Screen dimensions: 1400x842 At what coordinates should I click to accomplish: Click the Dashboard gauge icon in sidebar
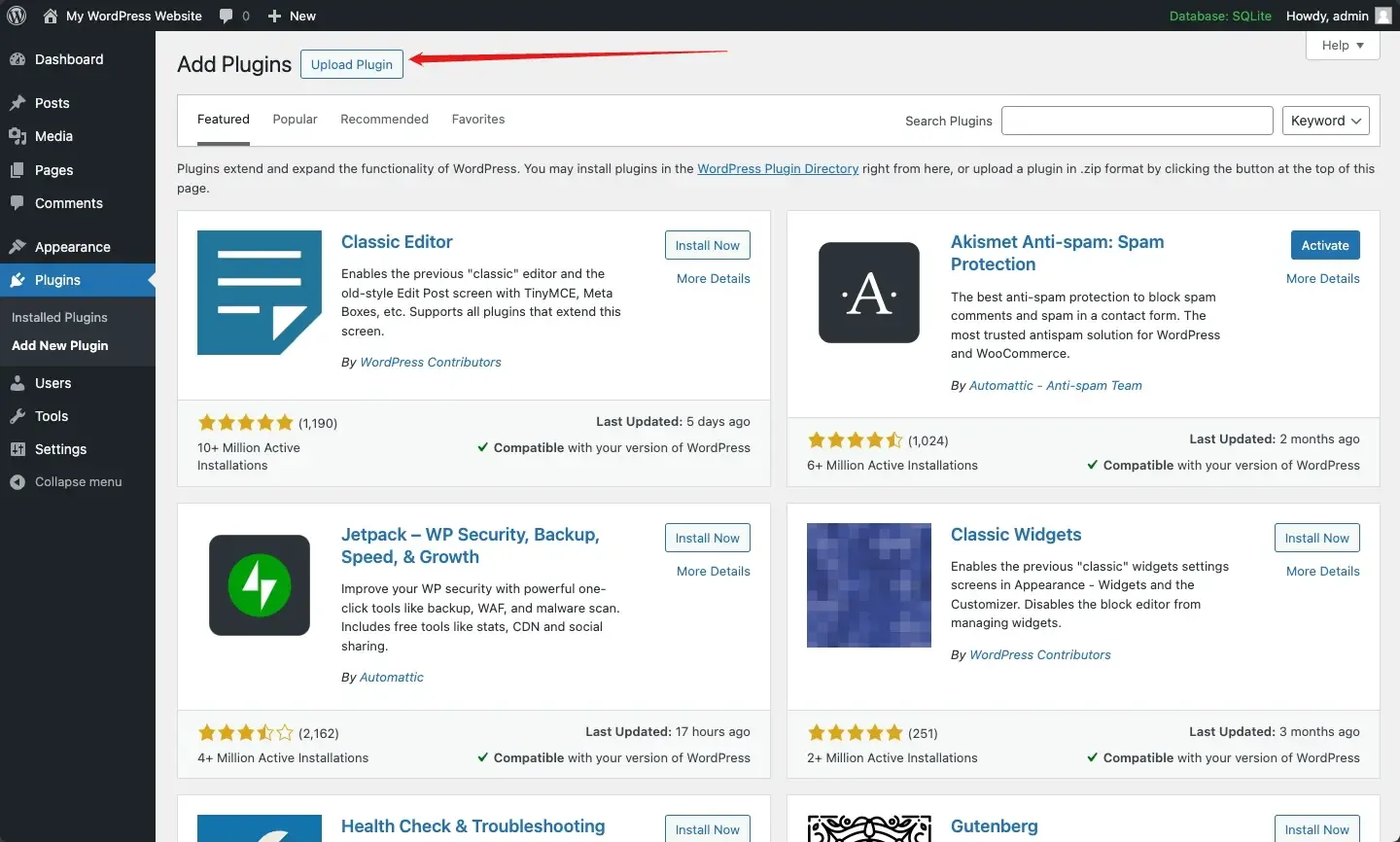click(17, 59)
